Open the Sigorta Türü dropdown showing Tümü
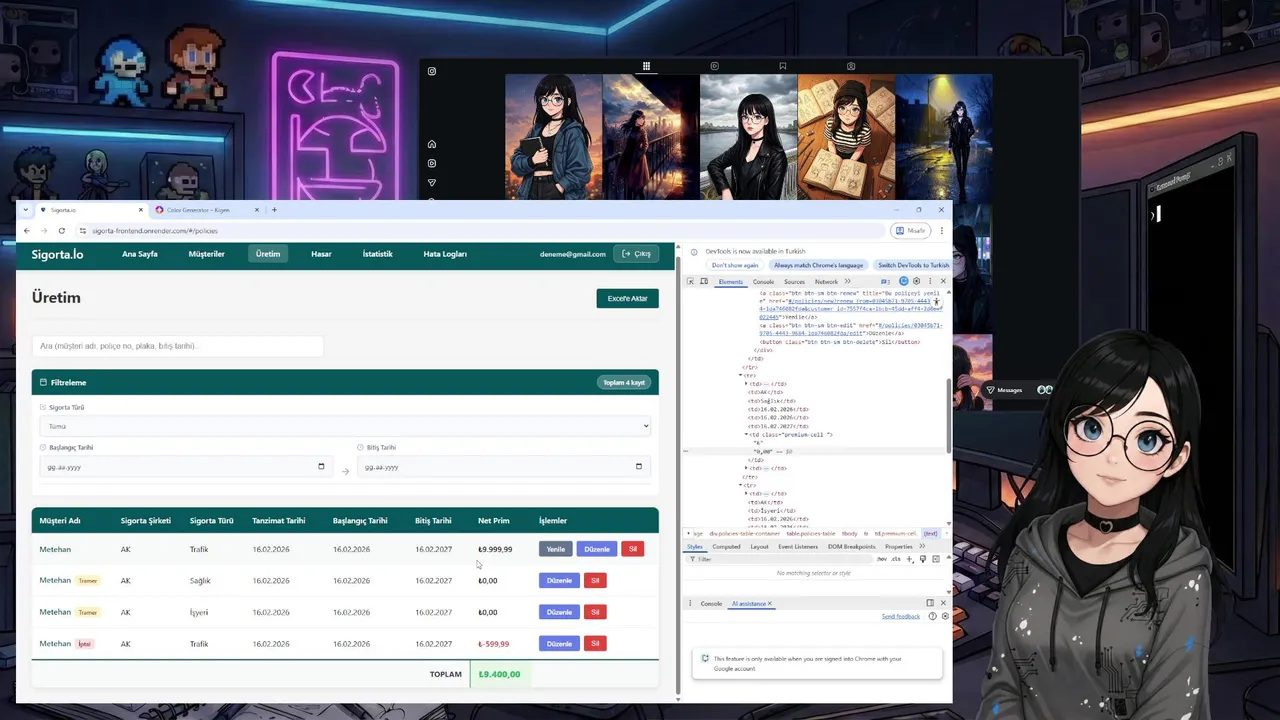Viewport: 1280px width, 720px height. [345, 426]
